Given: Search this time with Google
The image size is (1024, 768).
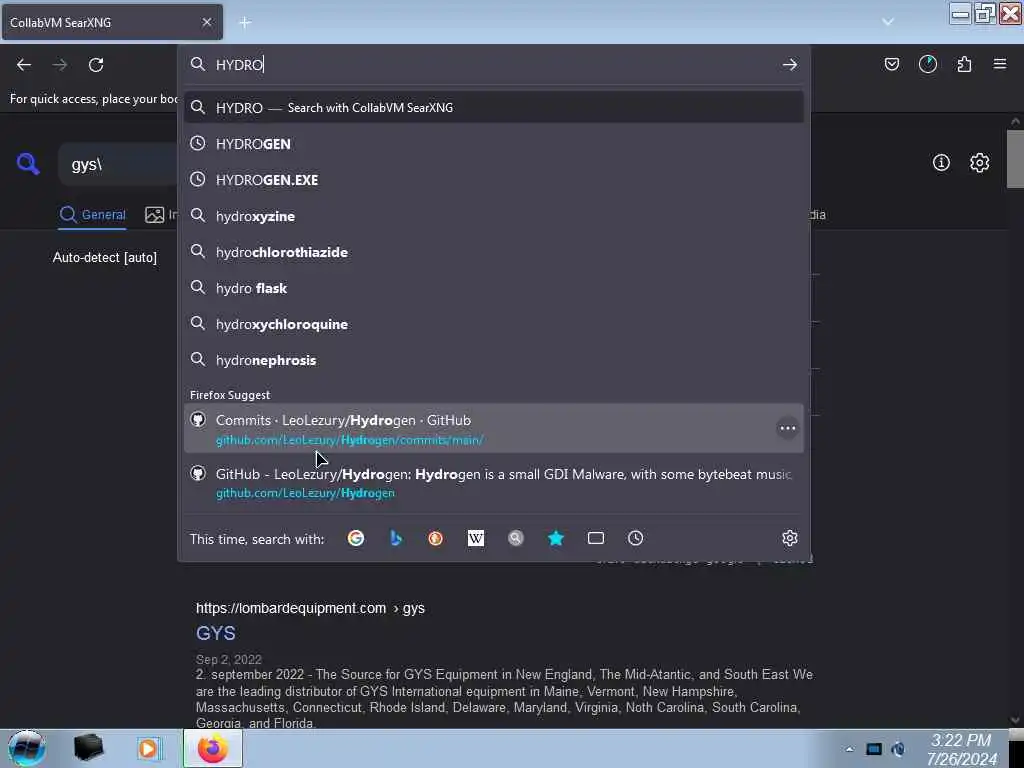Looking at the screenshot, I should pyautogui.click(x=356, y=538).
